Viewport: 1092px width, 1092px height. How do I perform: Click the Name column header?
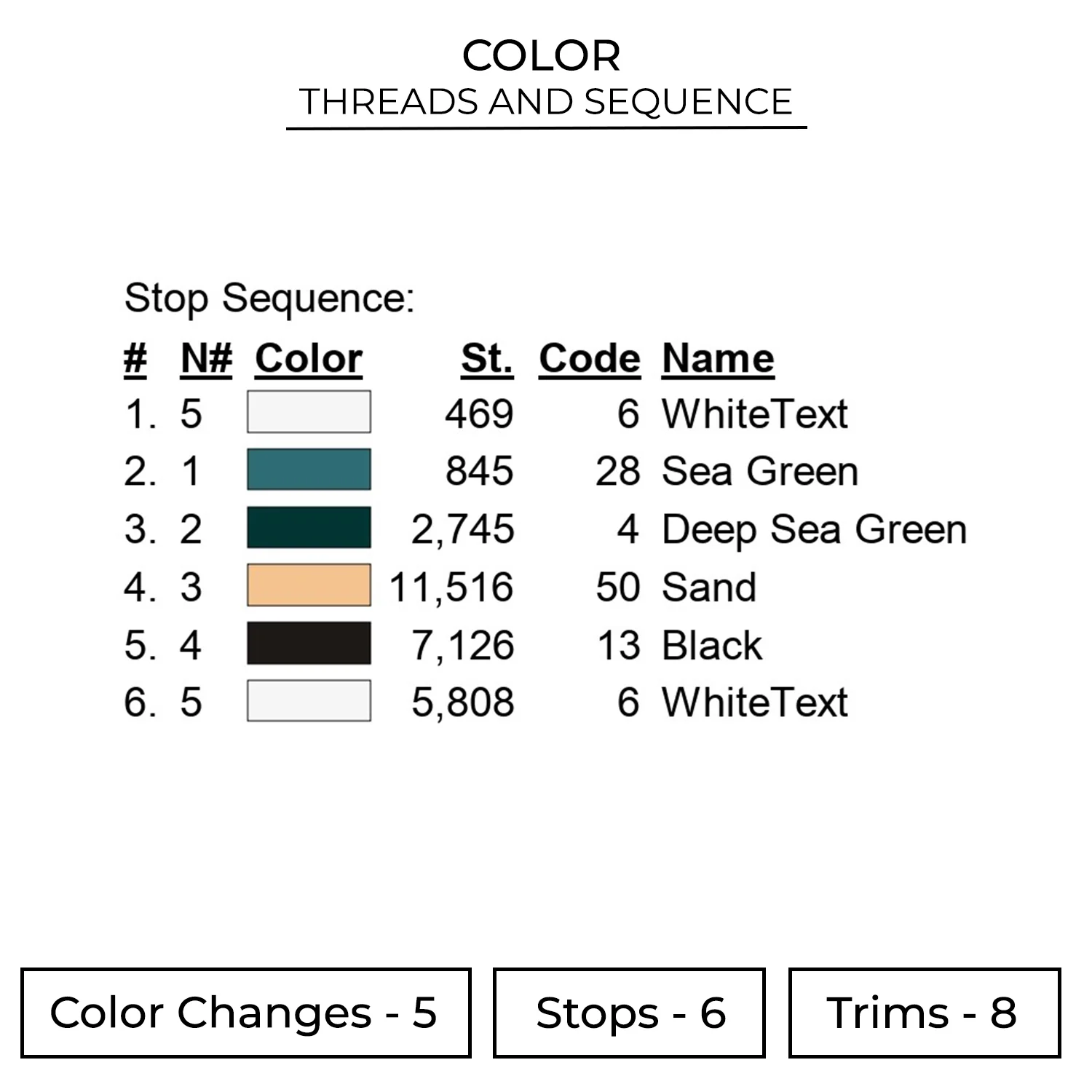[718, 358]
